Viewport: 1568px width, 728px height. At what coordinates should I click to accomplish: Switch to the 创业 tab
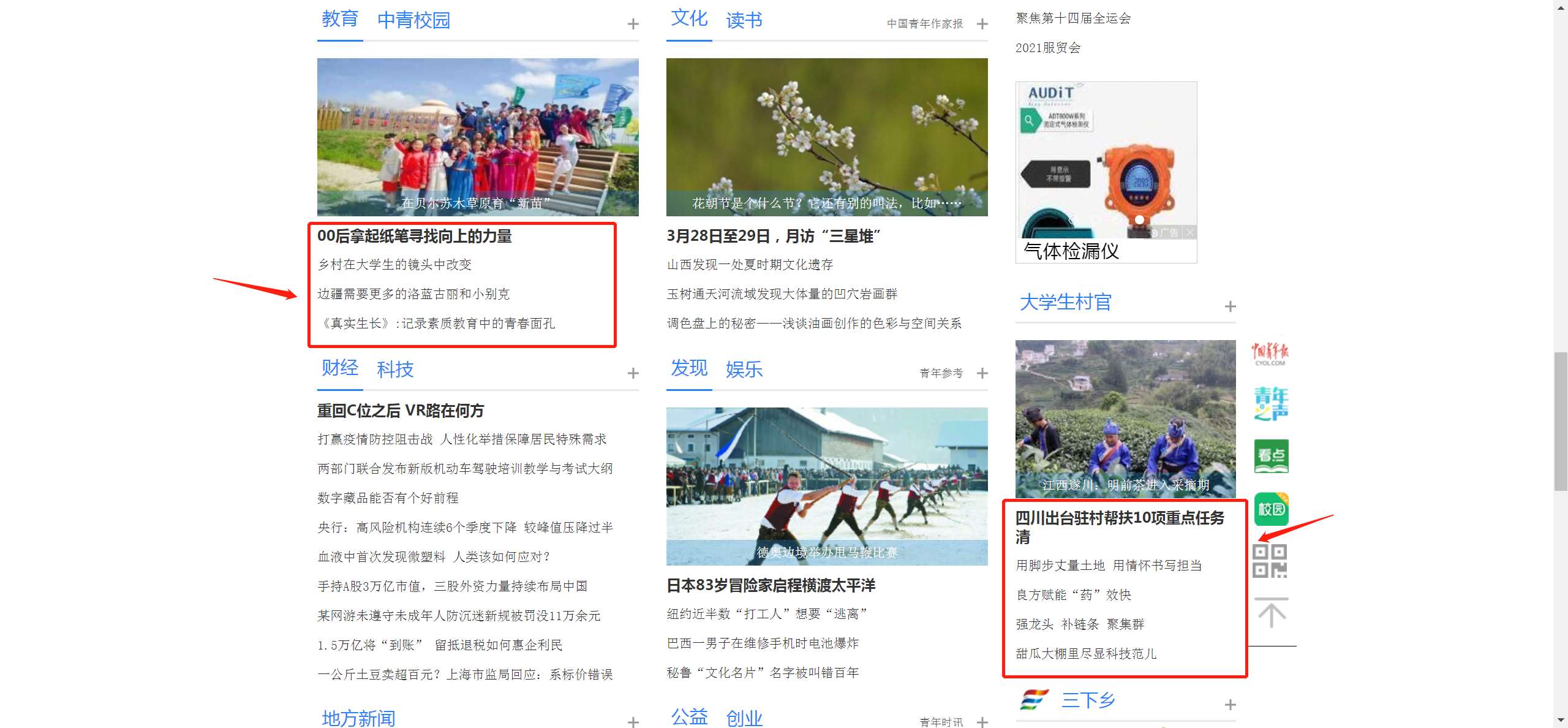point(744,718)
